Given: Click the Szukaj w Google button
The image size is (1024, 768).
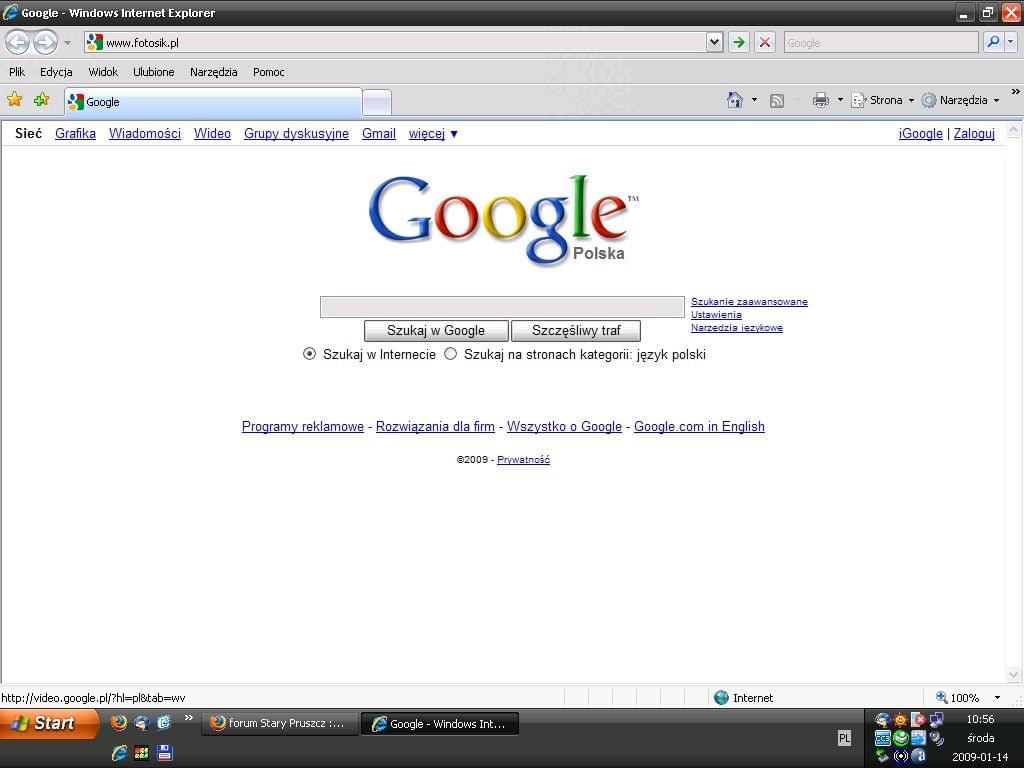Looking at the screenshot, I should tap(436, 330).
